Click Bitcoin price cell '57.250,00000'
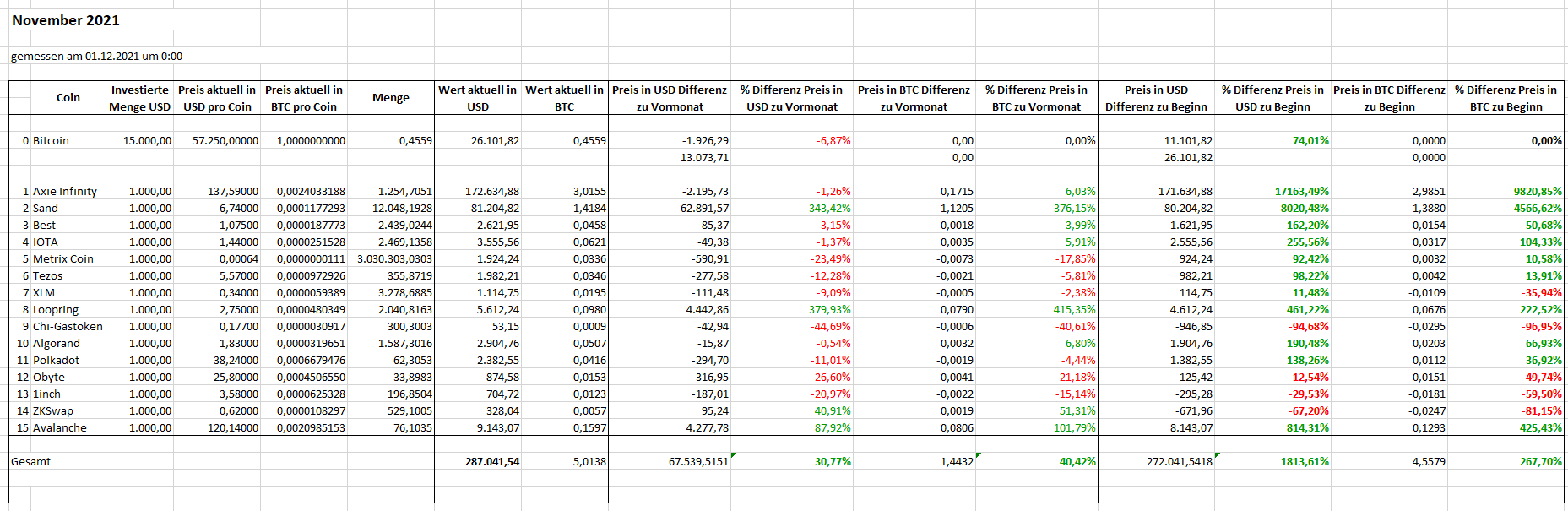Screen dimensions: 1568x511 [225, 141]
